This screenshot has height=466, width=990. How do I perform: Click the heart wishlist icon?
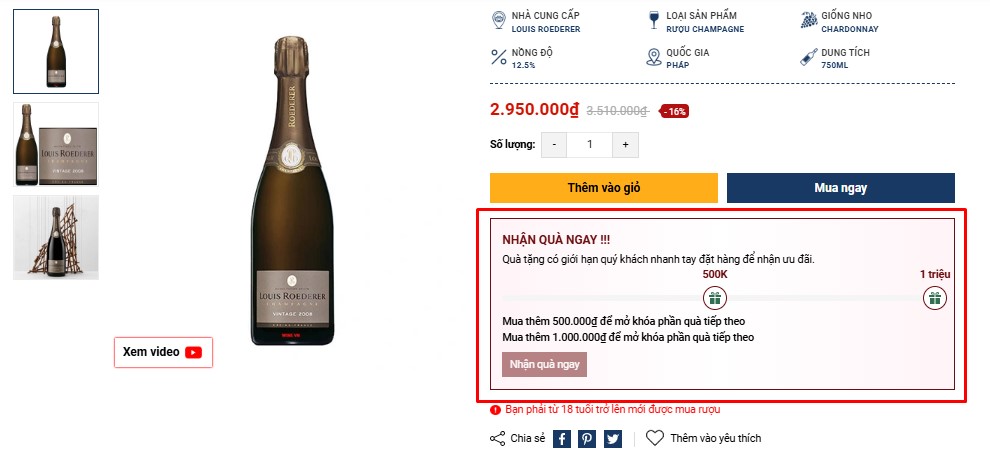(x=655, y=438)
